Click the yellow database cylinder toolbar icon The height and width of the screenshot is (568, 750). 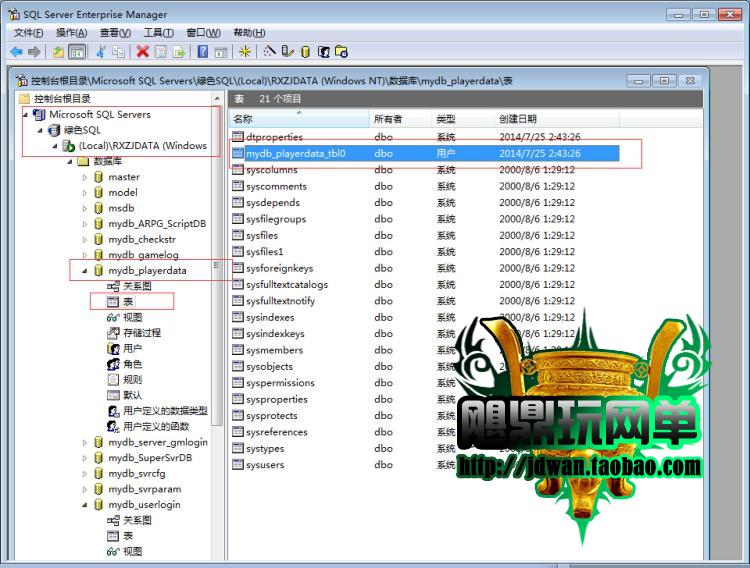click(x=306, y=52)
